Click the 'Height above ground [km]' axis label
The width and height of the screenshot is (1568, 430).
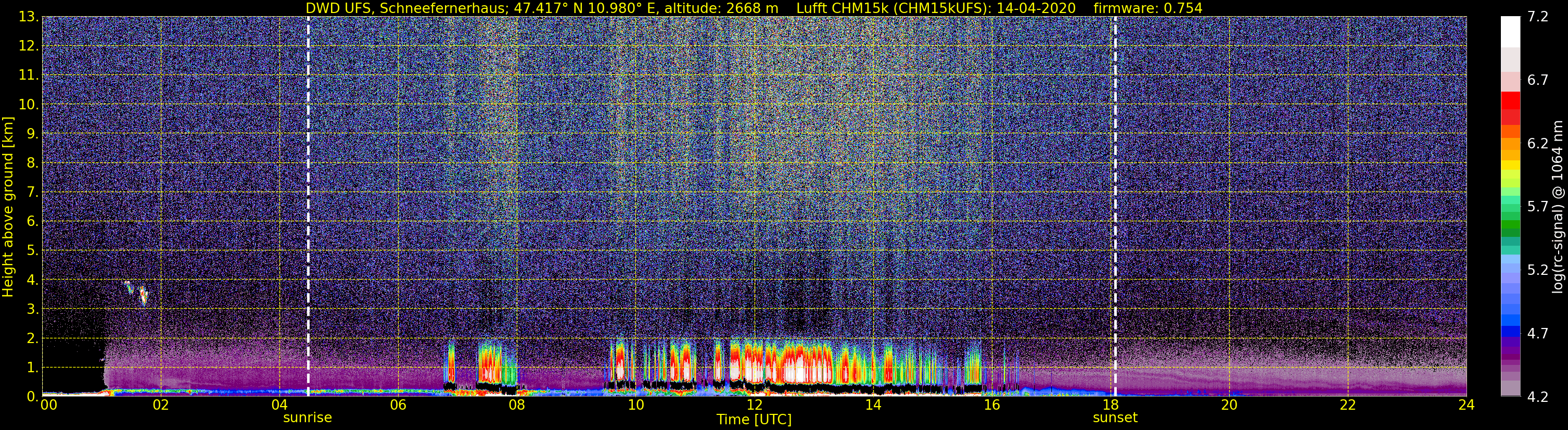coord(8,208)
